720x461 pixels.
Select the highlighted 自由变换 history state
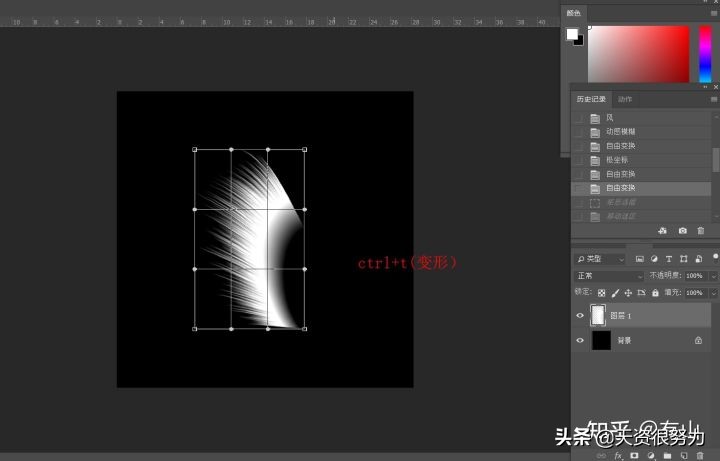coord(641,188)
